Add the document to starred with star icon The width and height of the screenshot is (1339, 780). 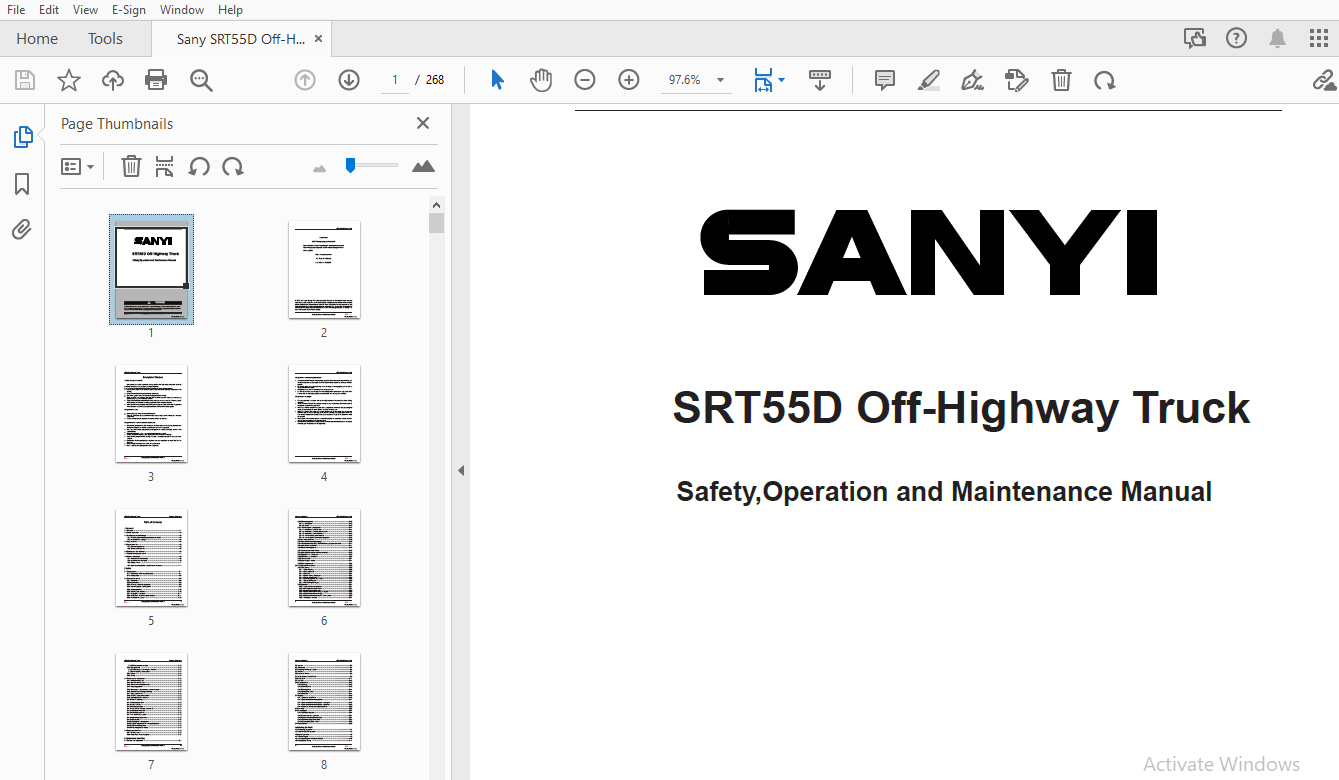[69, 80]
